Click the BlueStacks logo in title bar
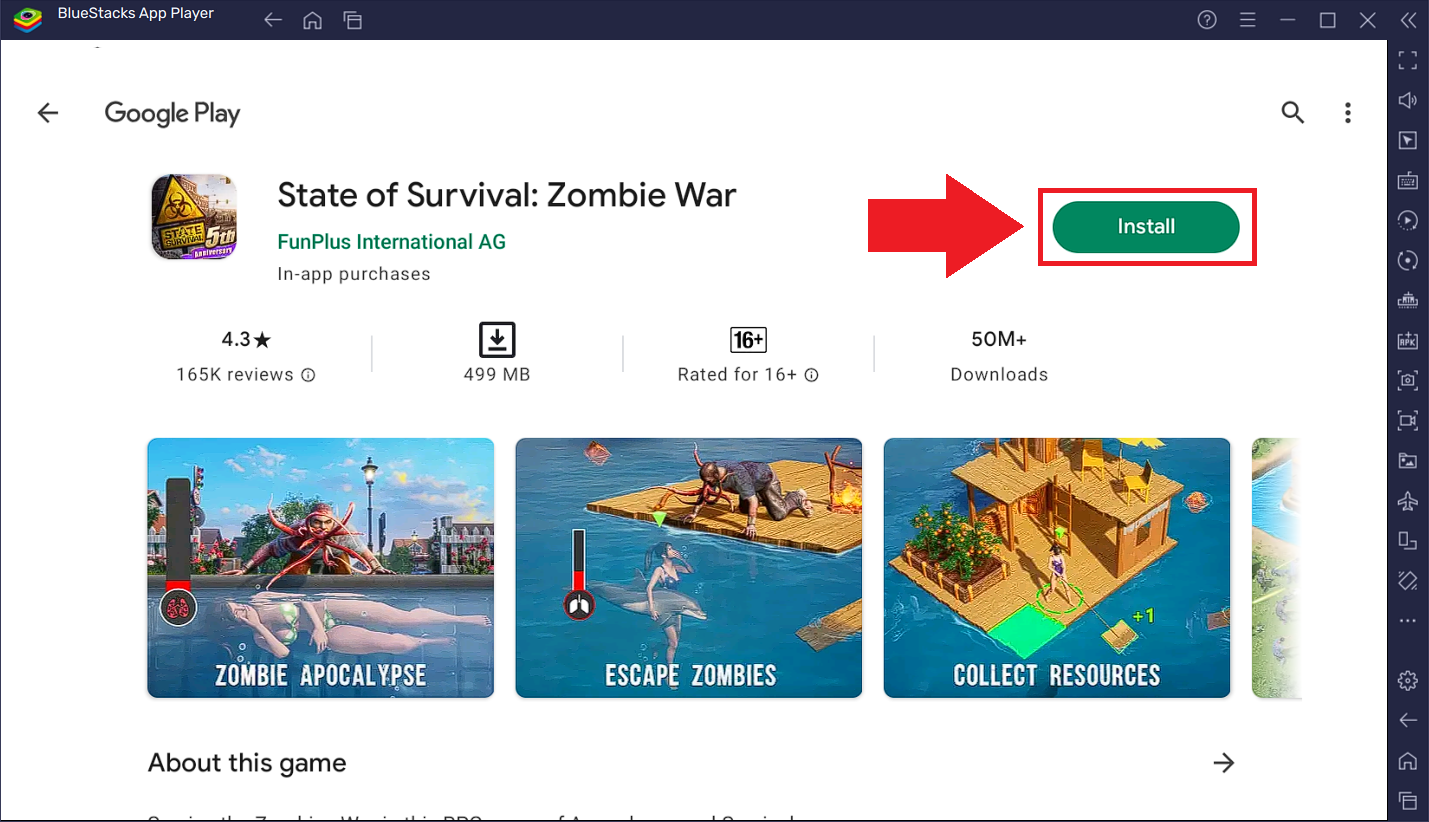1429x822 pixels. pos(27,19)
